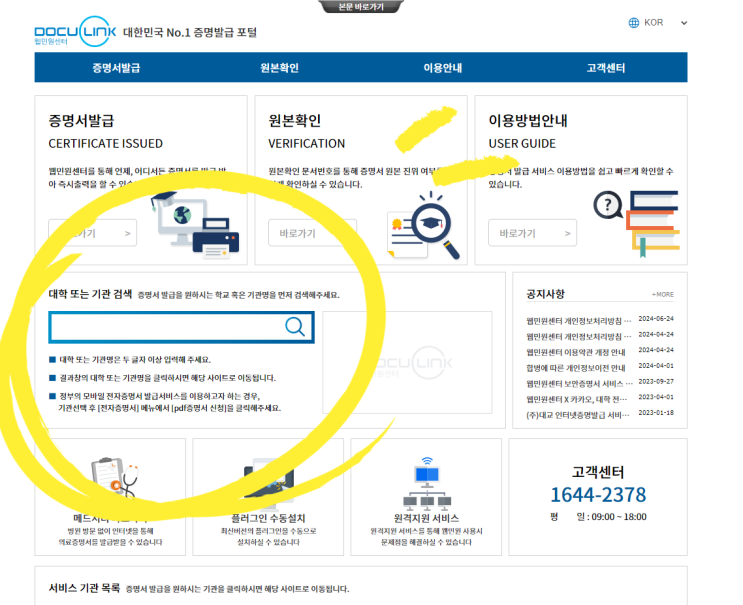Click the 본문 바로가기 skip link
The image size is (743, 605).
click(361, 7)
